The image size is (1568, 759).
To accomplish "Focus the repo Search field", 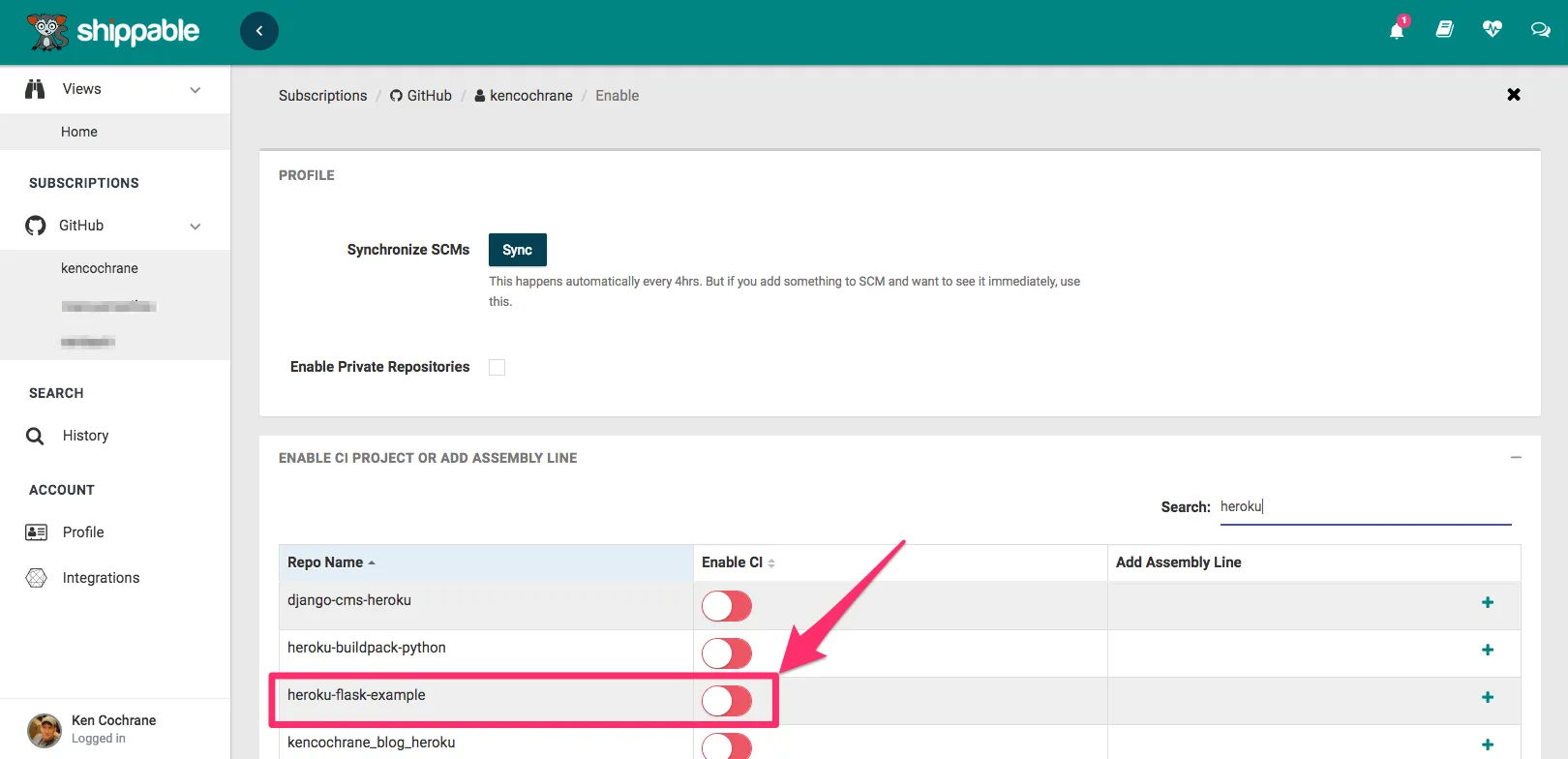I will pyautogui.click(x=1366, y=507).
